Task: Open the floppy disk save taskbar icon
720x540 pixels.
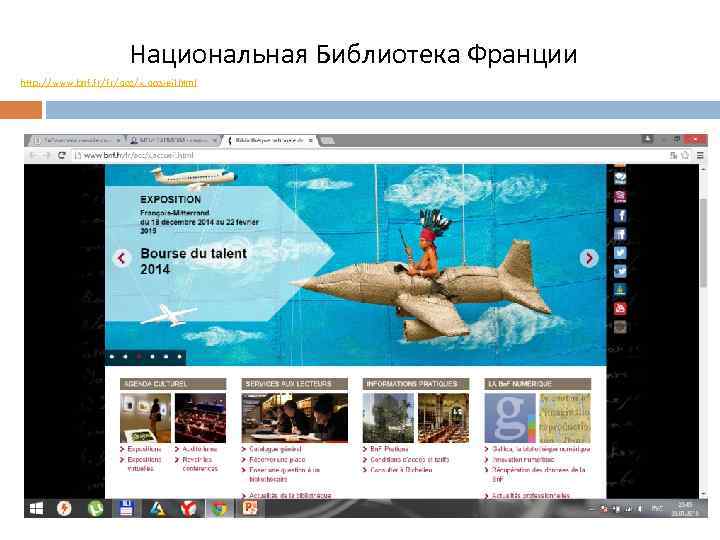Action: (126, 508)
